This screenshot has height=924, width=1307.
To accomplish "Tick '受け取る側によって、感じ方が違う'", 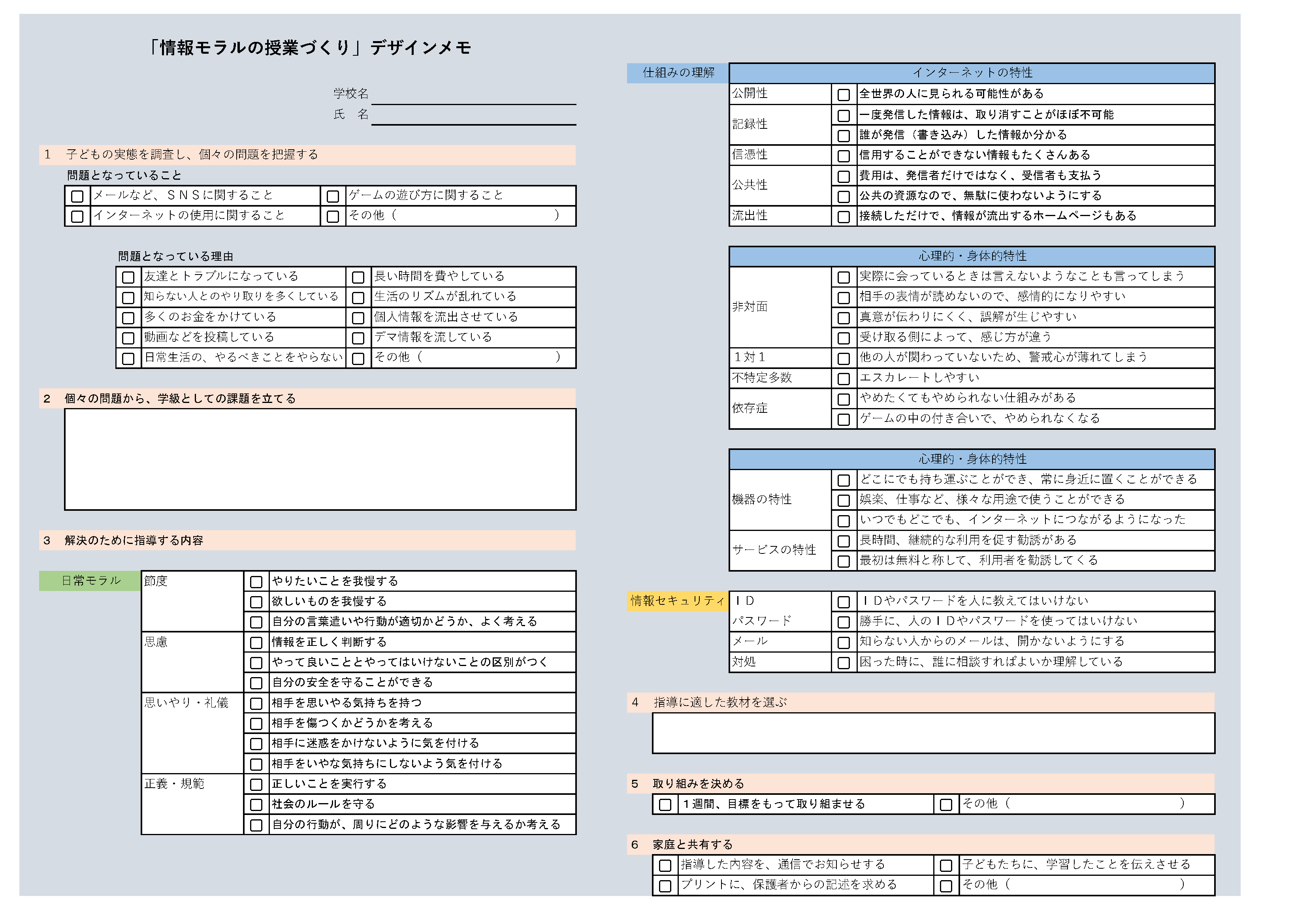I will (844, 338).
